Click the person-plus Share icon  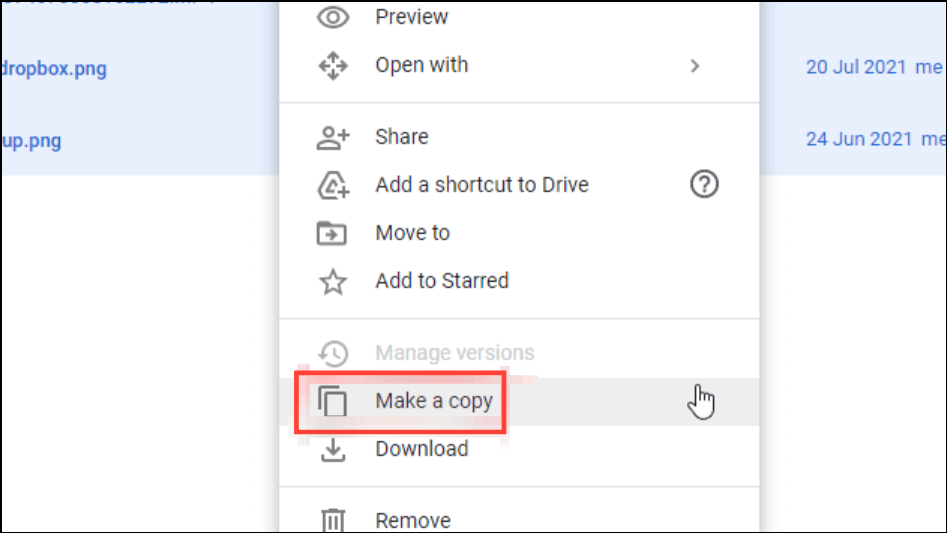332,137
